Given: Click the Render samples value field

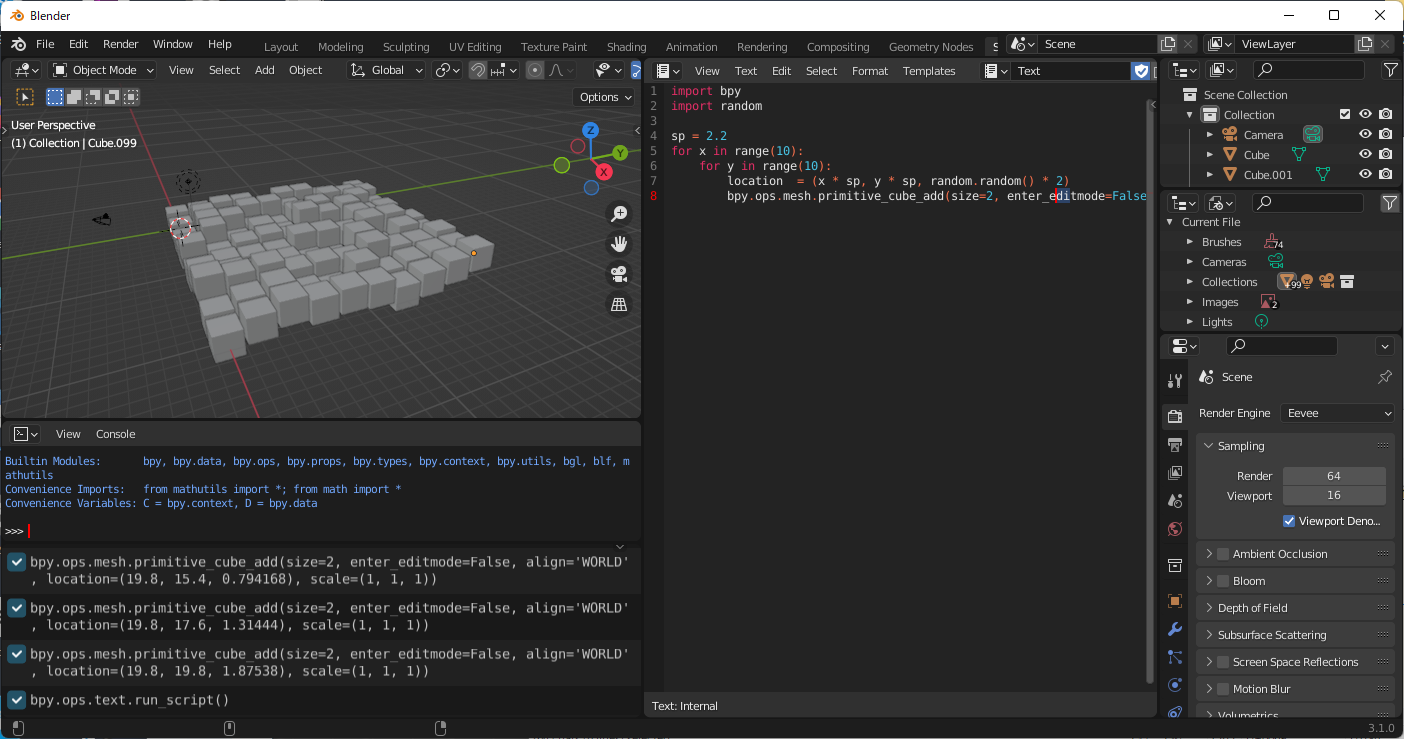Looking at the screenshot, I should [x=1333, y=476].
